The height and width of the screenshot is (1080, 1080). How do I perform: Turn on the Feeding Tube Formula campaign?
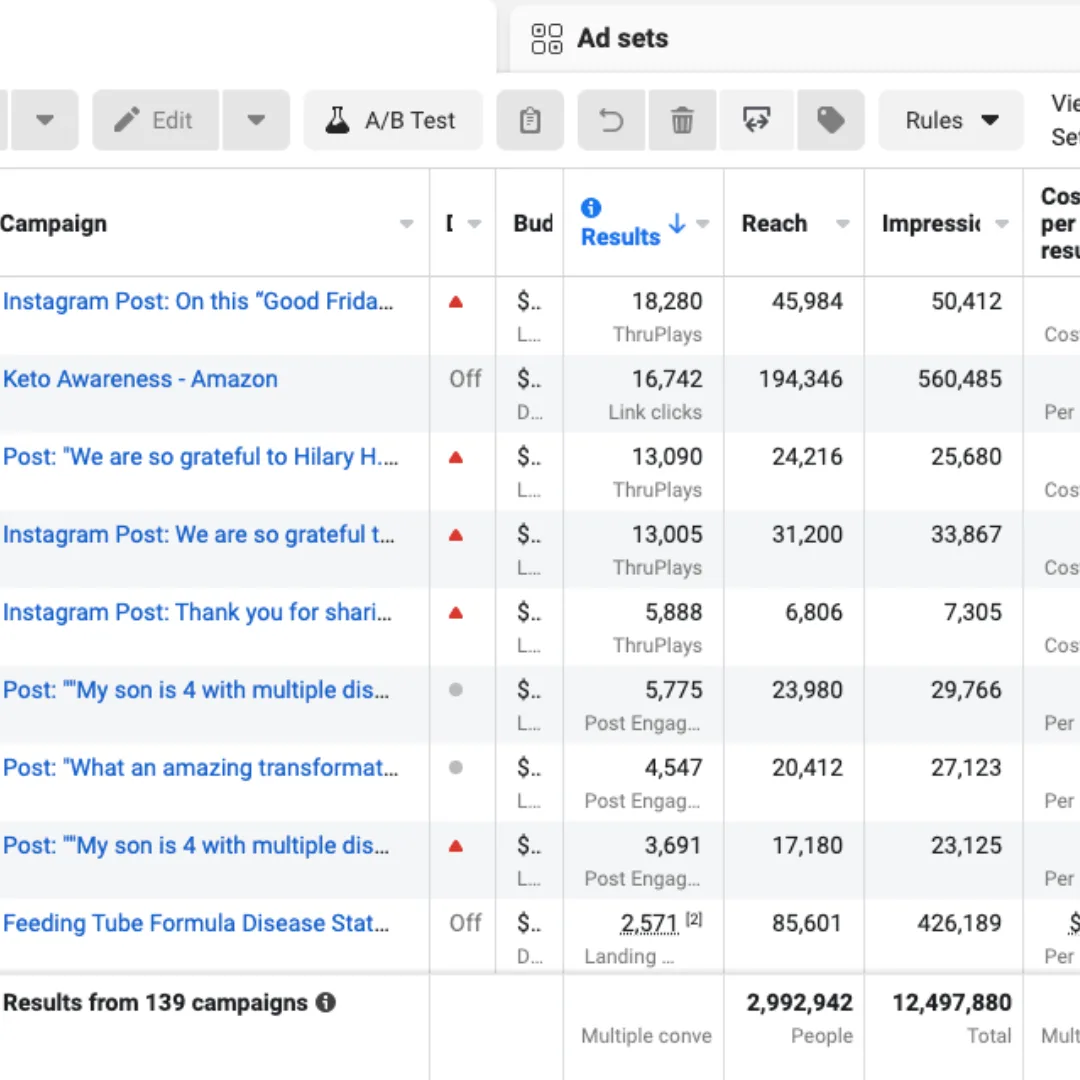point(463,923)
